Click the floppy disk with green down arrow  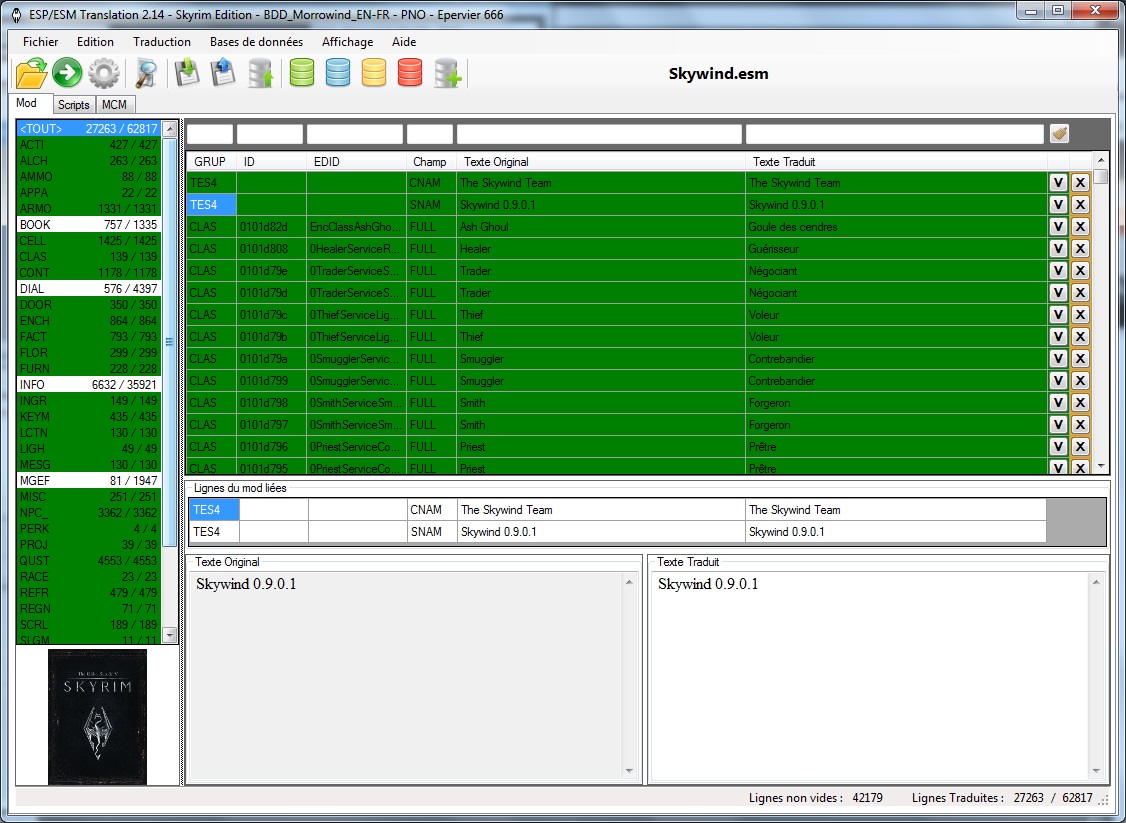coord(187,73)
